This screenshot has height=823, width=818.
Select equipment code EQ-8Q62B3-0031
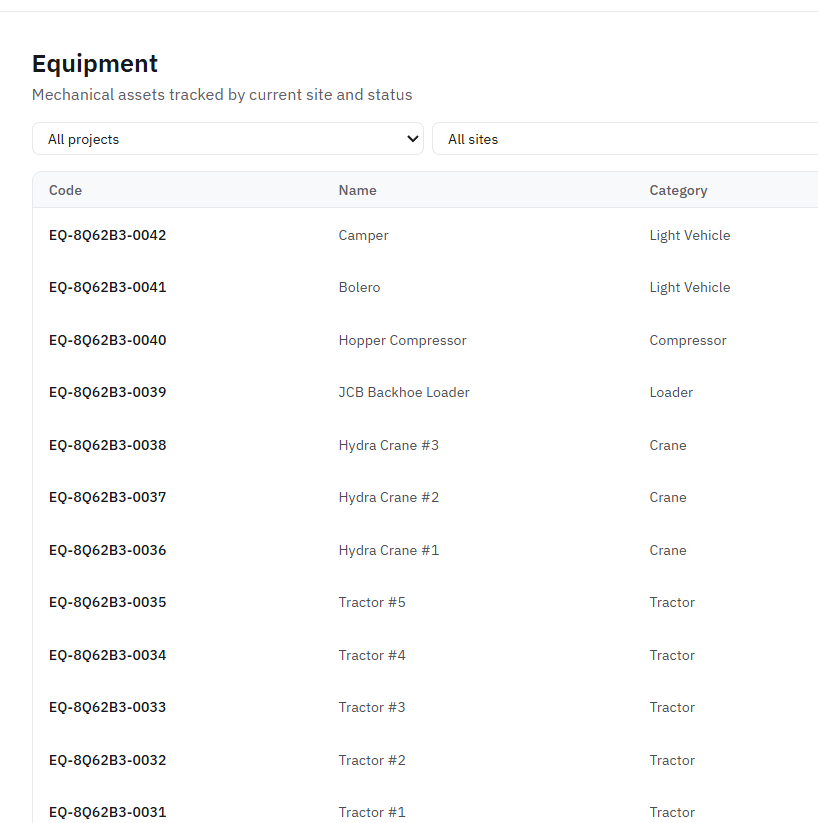(x=107, y=812)
